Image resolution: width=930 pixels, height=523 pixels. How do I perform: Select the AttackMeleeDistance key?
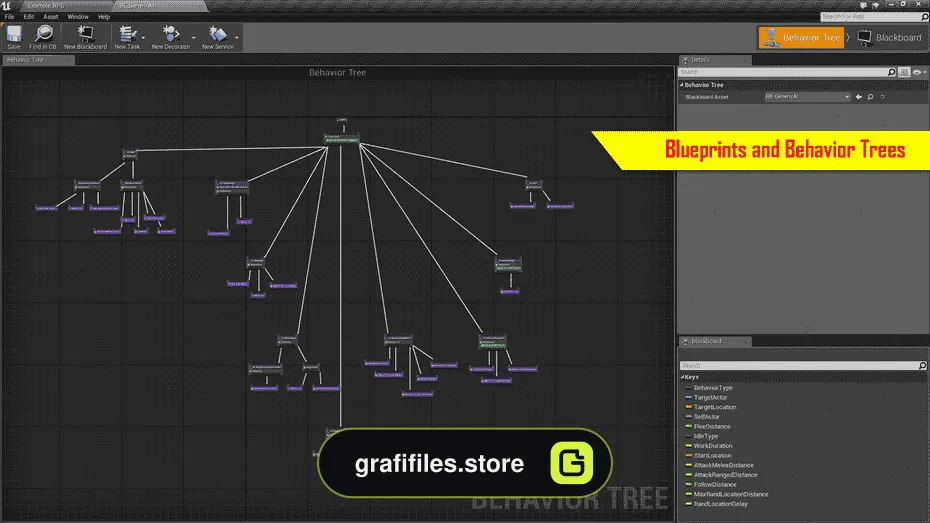click(x=724, y=465)
